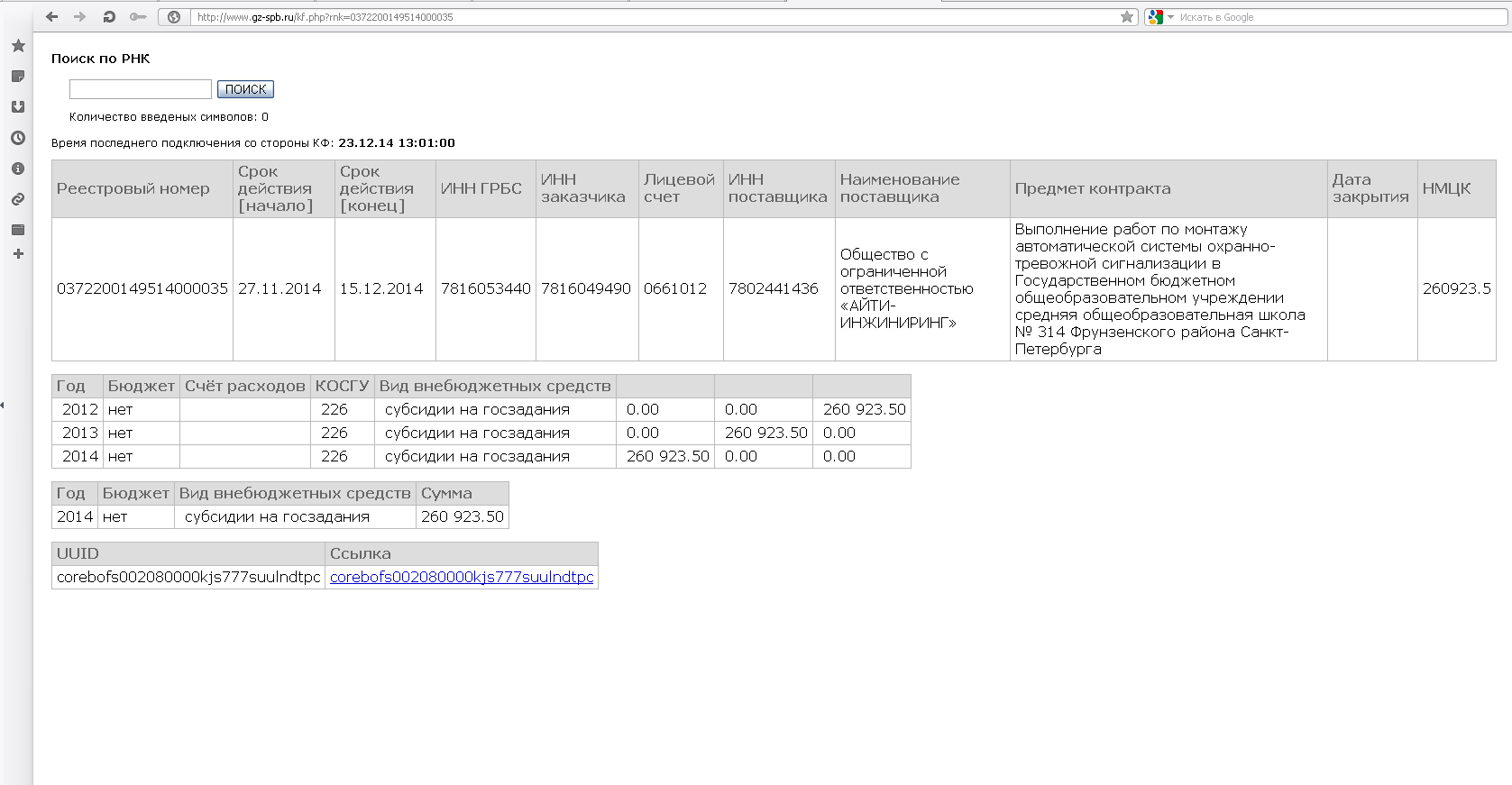This screenshot has height=785, width=1512.
Task: Click the plain UUID corebofs002080000kjs777suulndtpc cell
Action: pyautogui.click(x=188, y=577)
